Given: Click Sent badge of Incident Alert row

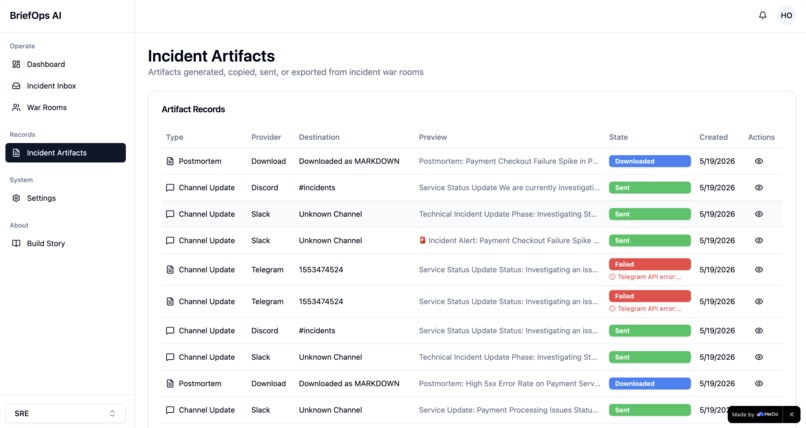Looking at the screenshot, I should (650, 240).
